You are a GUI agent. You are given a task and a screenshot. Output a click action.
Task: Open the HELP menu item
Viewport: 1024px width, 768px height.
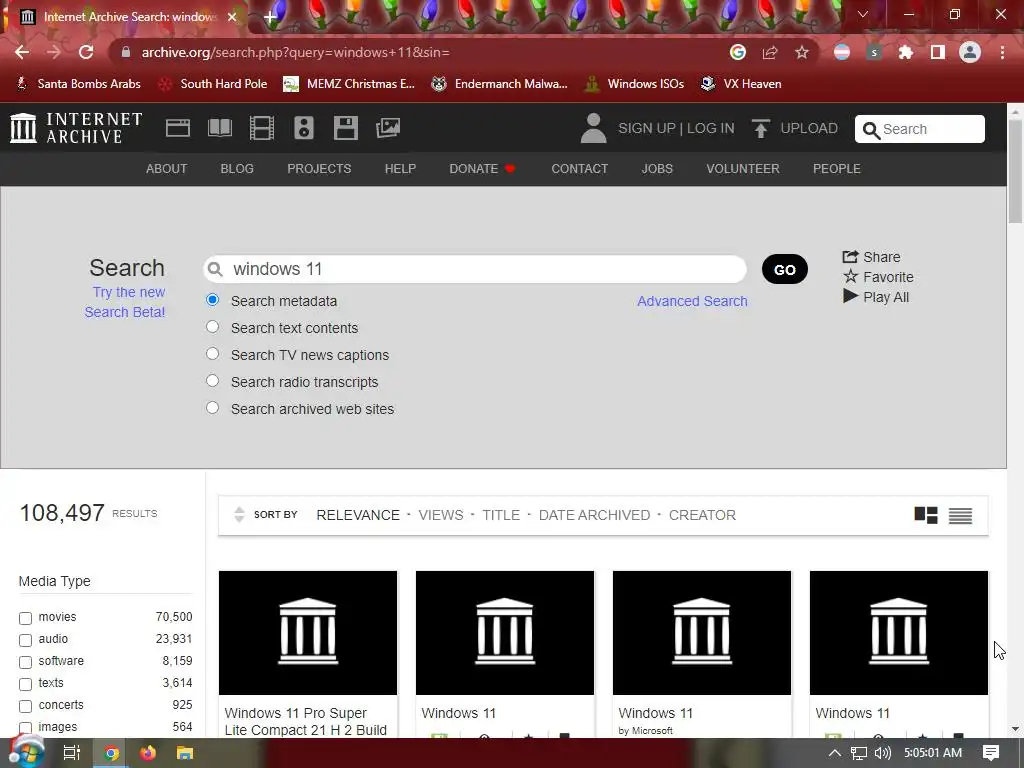pyautogui.click(x=400, y=168)
